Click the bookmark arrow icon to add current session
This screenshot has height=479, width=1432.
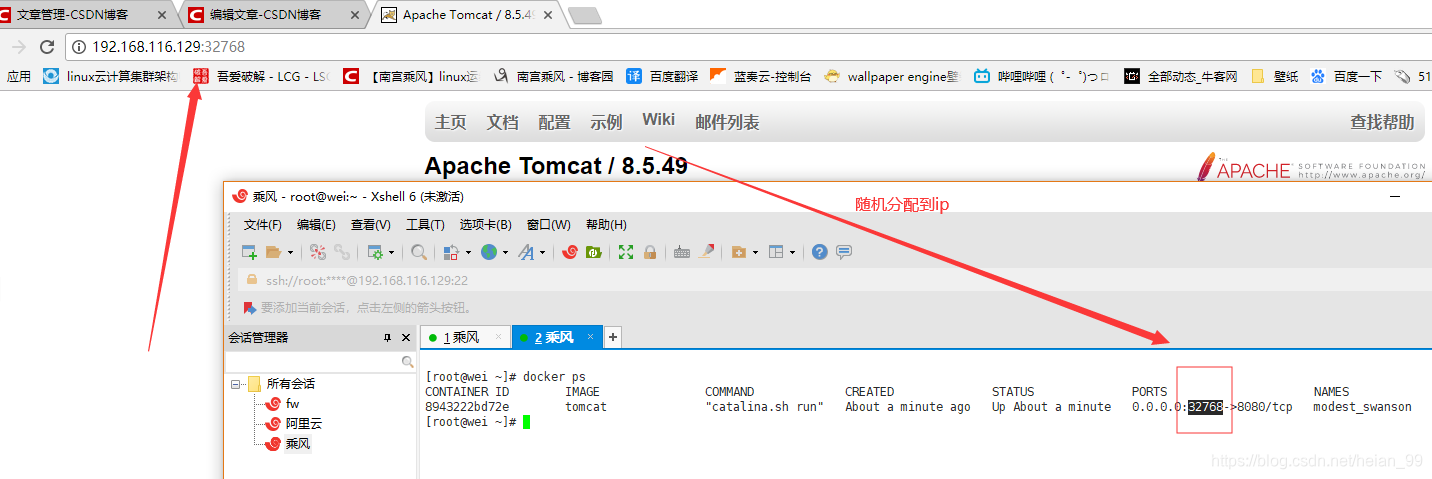coord(251,307)
